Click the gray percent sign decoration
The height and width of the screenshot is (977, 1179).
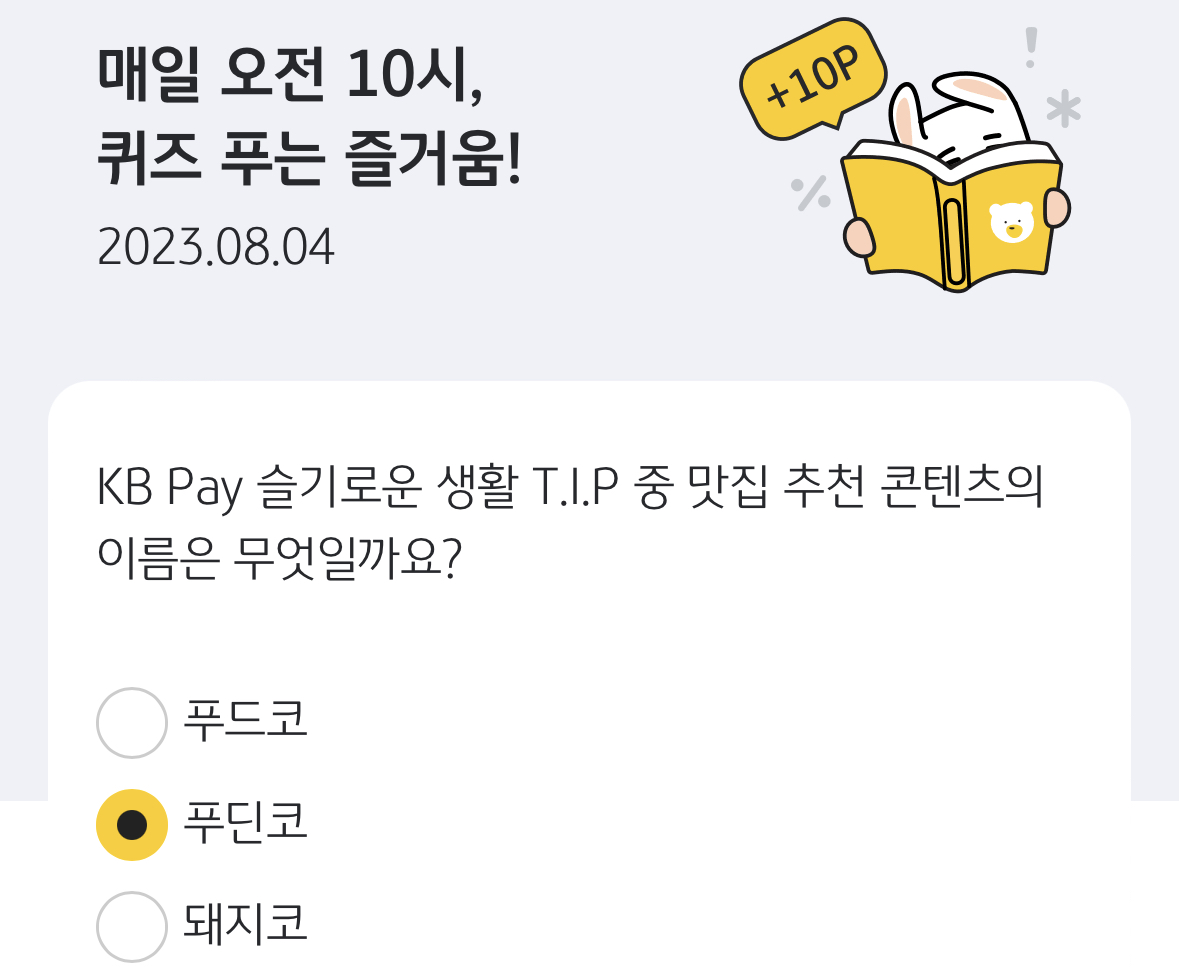[x=811, y=193]
